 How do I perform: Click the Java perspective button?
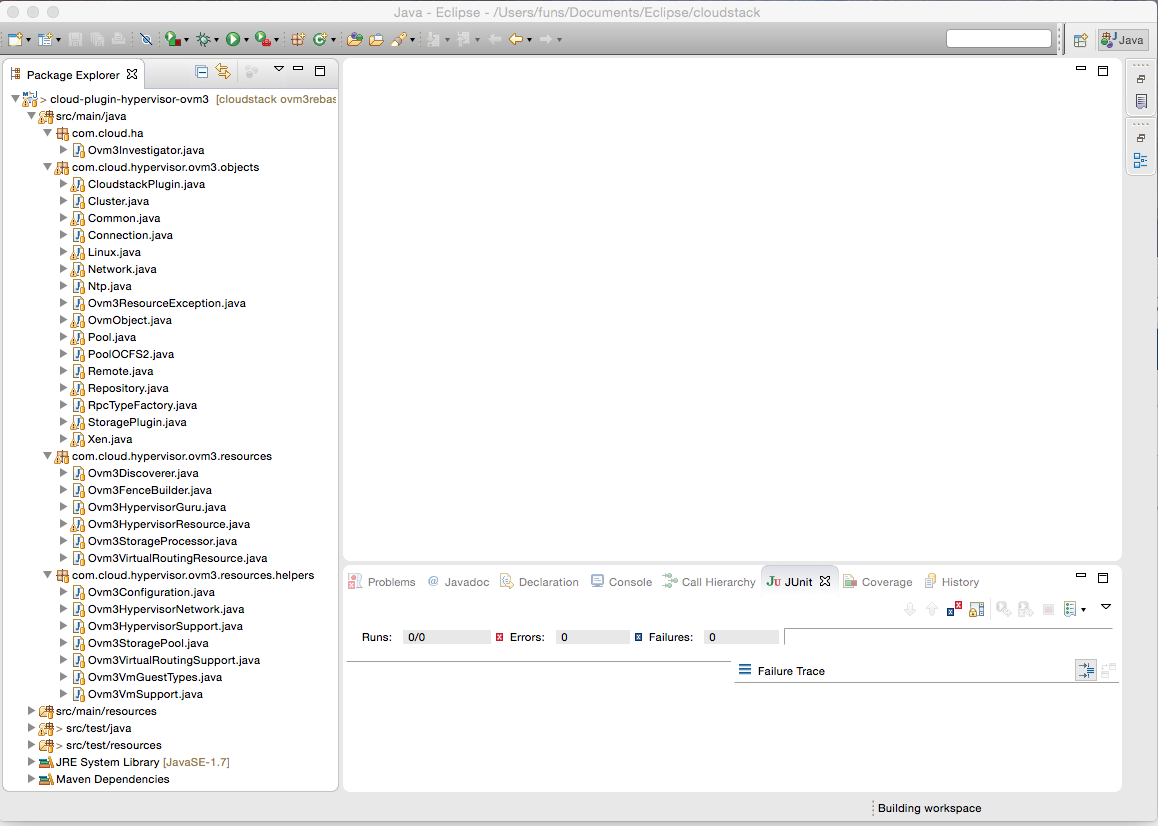pos(1123,40)
